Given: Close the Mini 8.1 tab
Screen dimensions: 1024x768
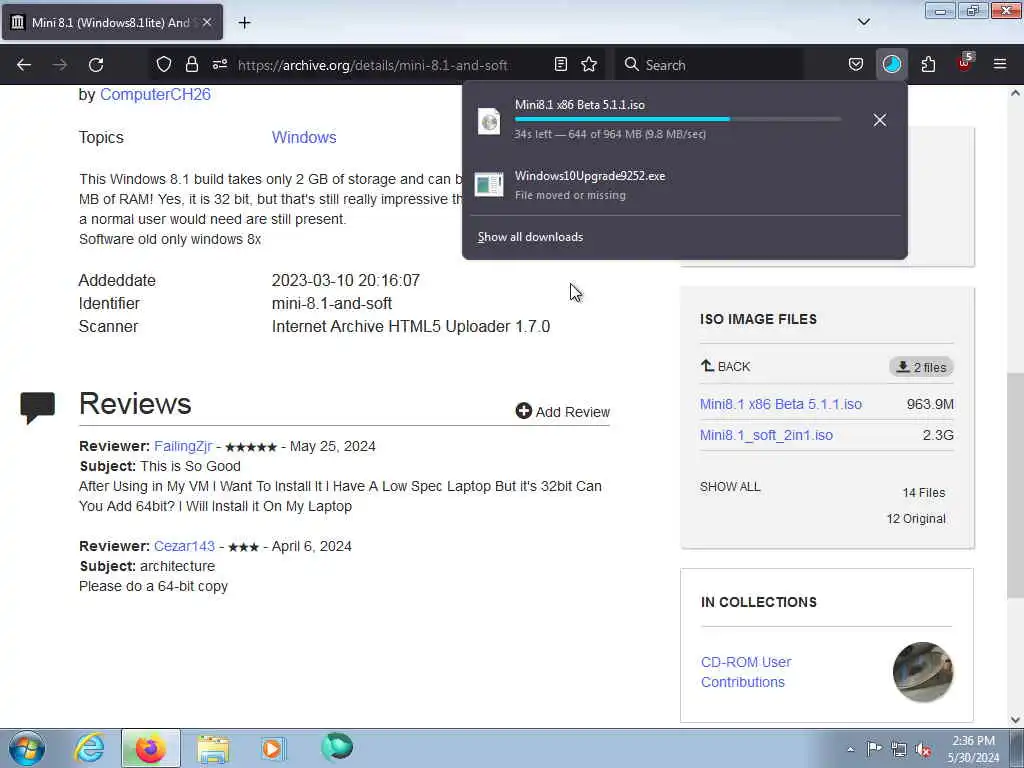Looking at the screenshot, I should pyautogui.click(x=206, y=22).
